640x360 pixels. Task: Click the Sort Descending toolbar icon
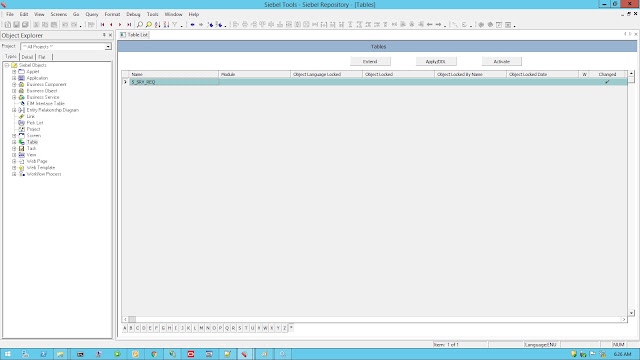pos(167,25)
